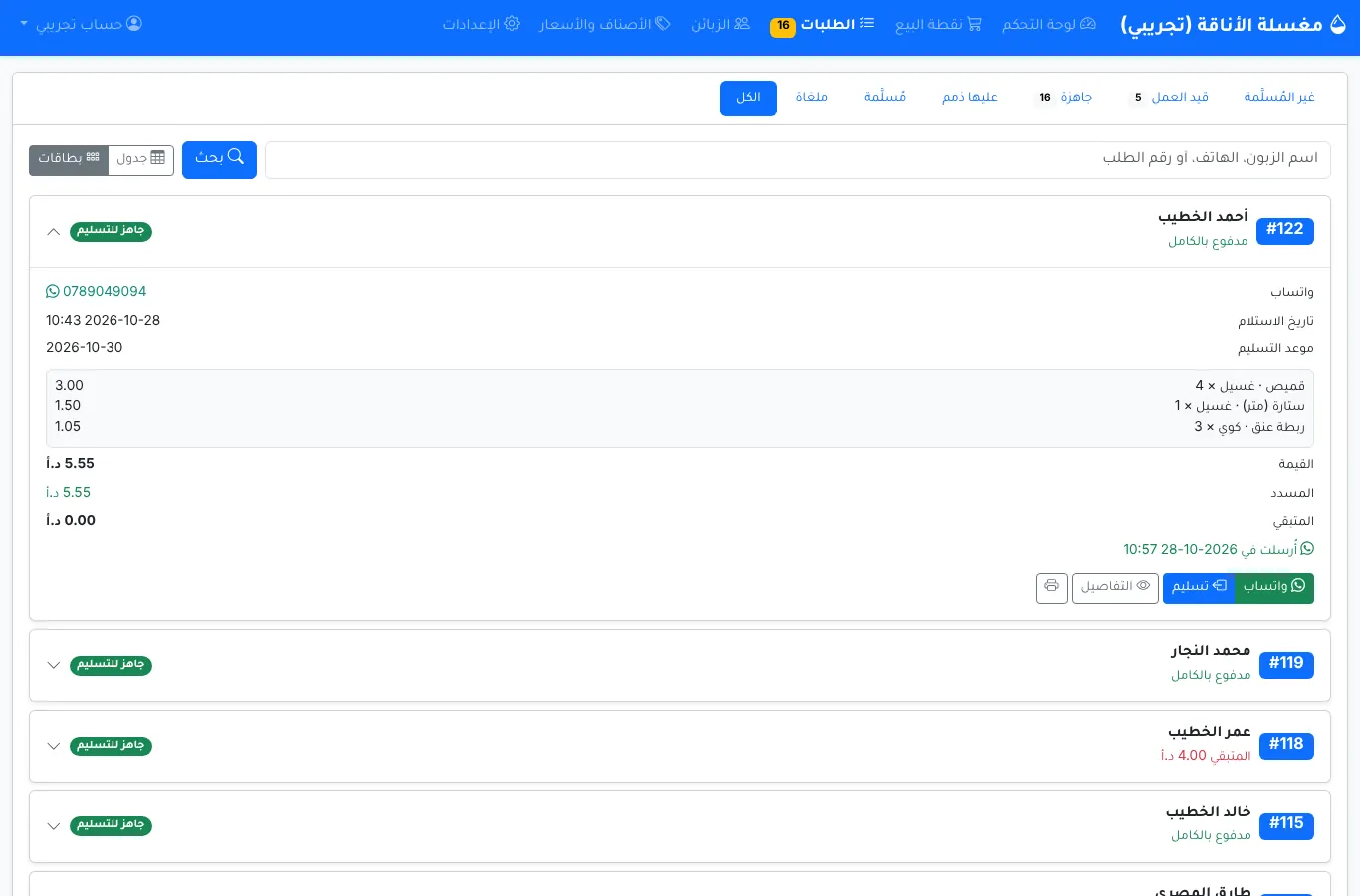
Task: Click customer name أحمد الخطيب
Action: (1203, 217)
